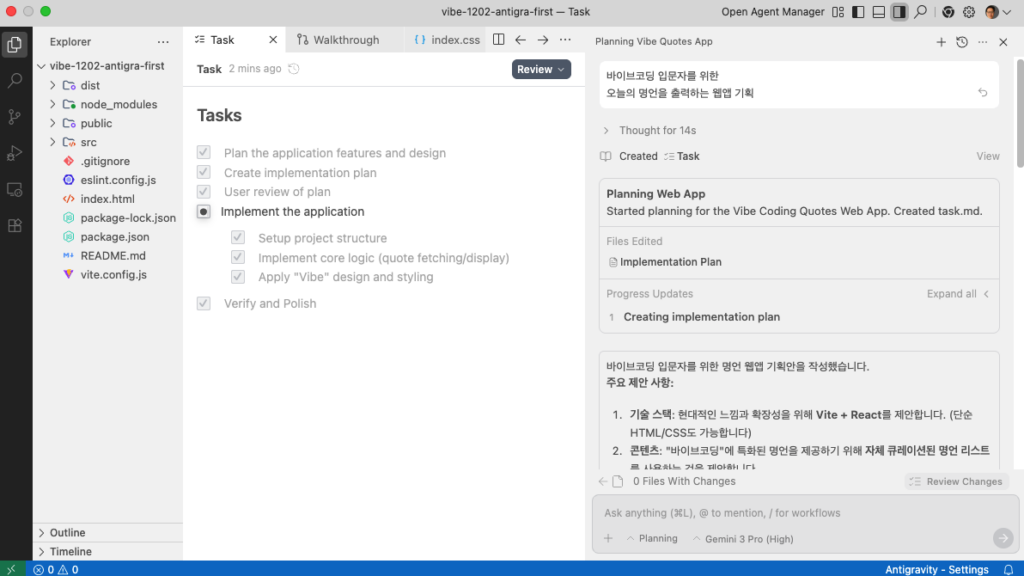This screenshot has height=576, width=1024.
Task: Toggle 'Plan the application features and design' checkbox
Action: tap(204, 153)
